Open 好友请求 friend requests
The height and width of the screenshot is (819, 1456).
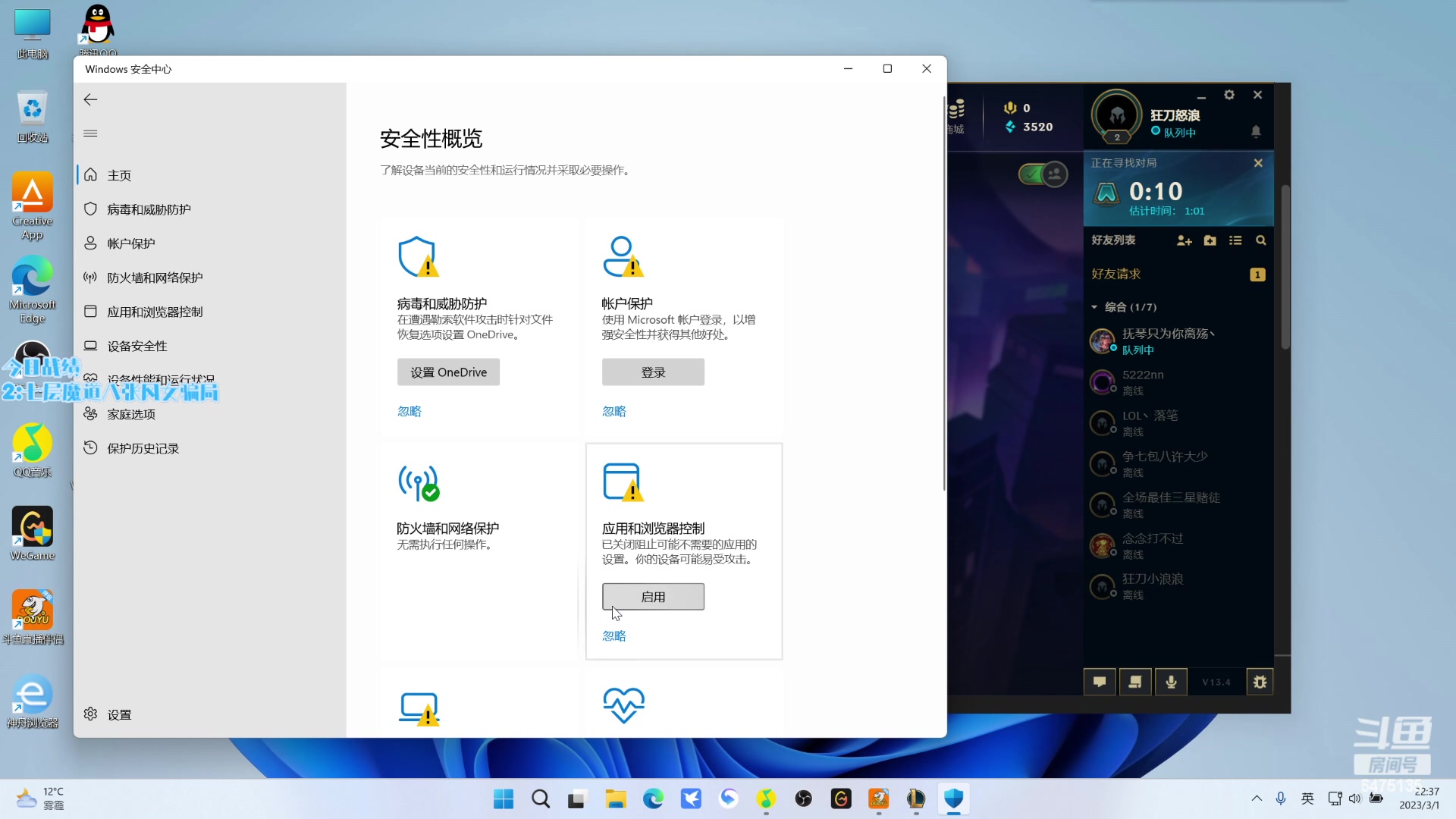point(1178,274)
